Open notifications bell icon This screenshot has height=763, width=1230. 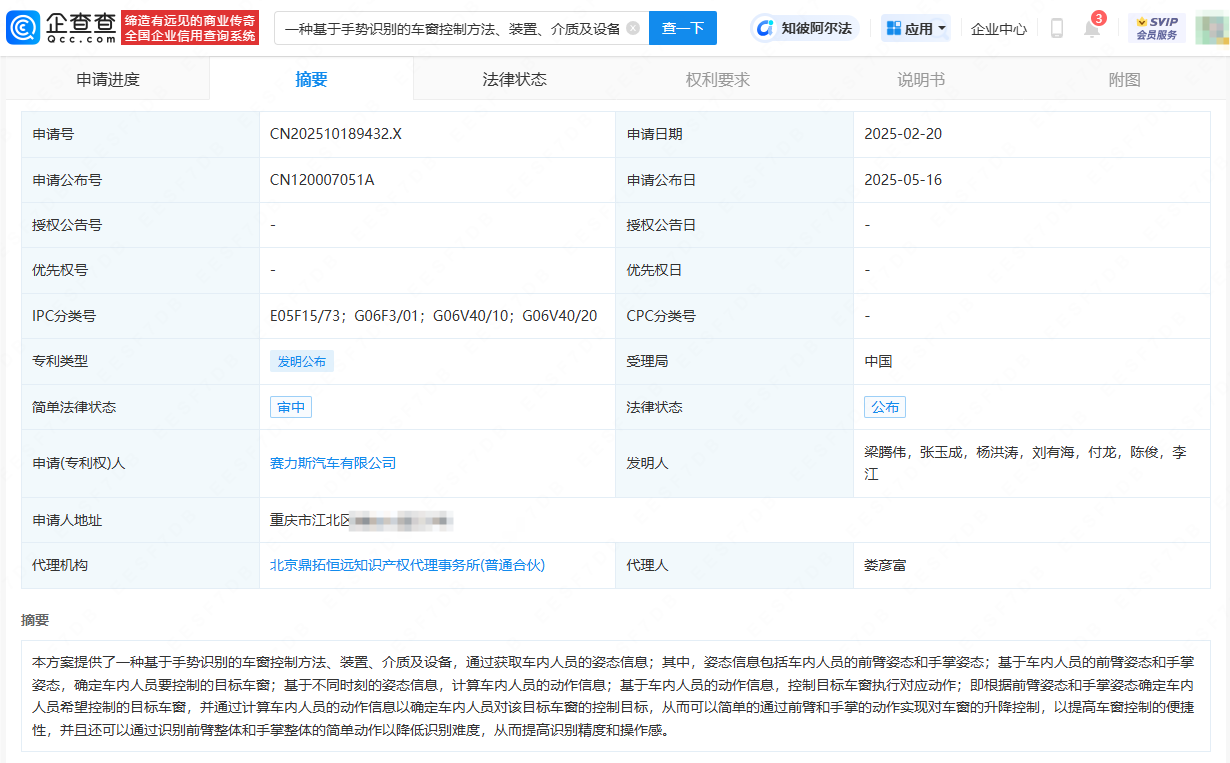(1092, 27)
